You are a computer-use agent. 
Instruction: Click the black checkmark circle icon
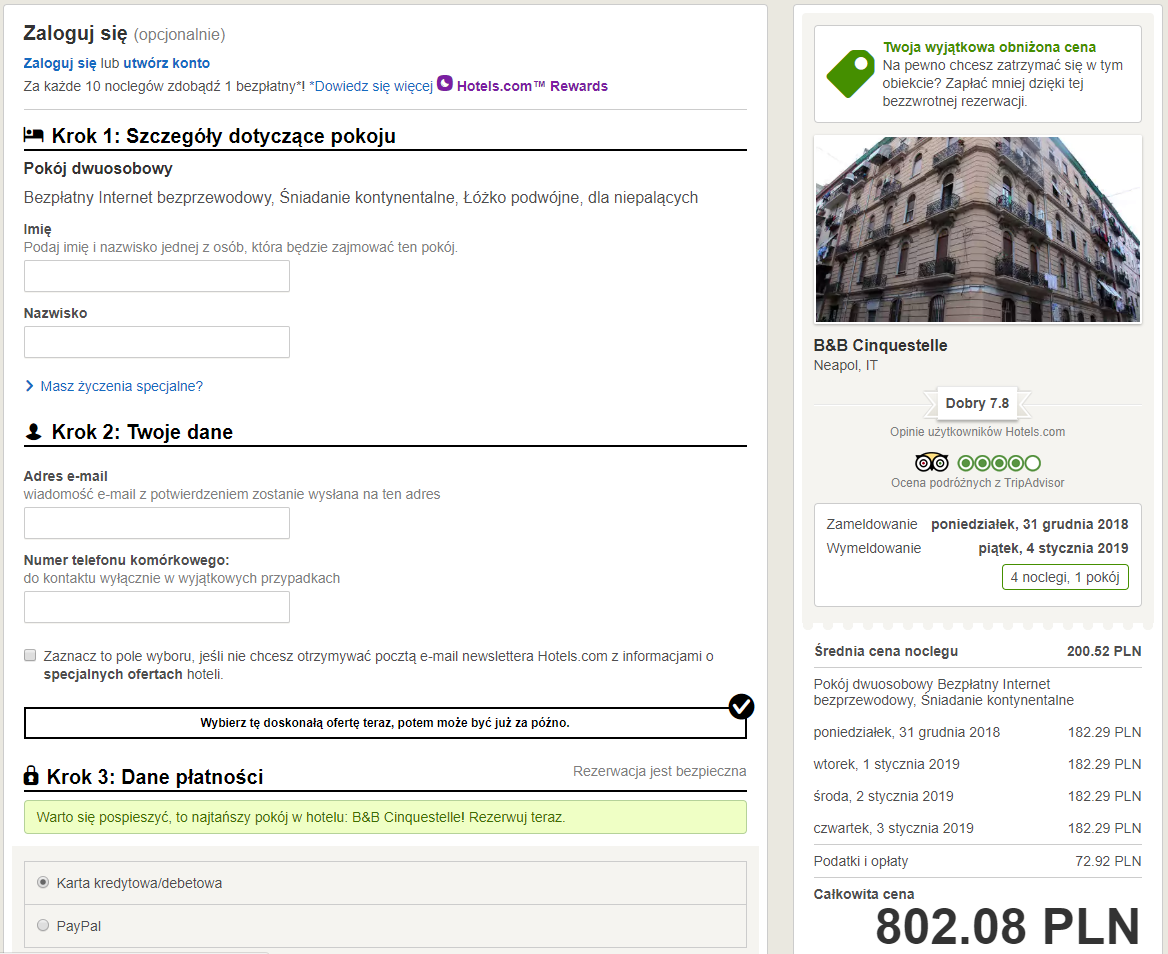[741, 706]
